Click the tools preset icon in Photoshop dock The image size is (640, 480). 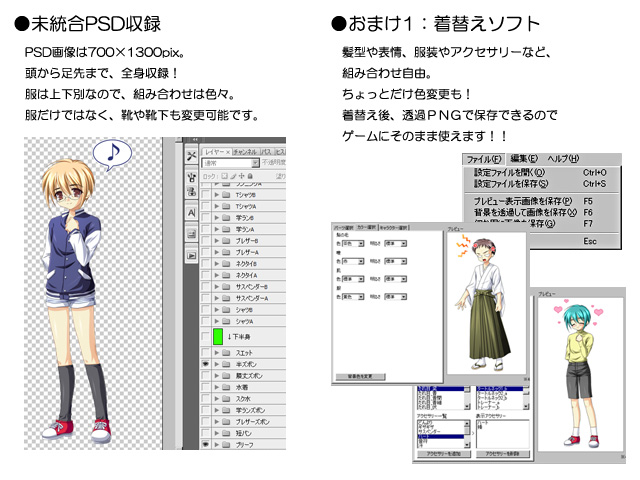click(x=191, y=156)
